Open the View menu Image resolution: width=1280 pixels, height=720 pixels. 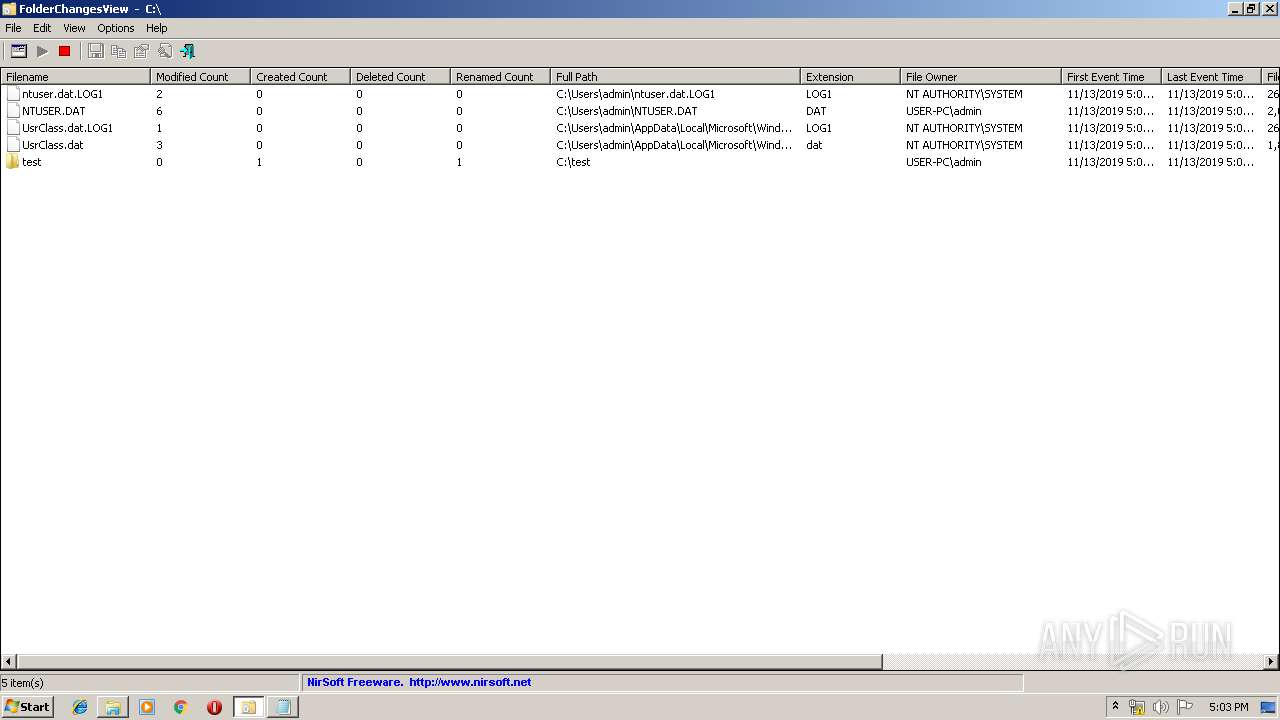click(x=74, y=28)
